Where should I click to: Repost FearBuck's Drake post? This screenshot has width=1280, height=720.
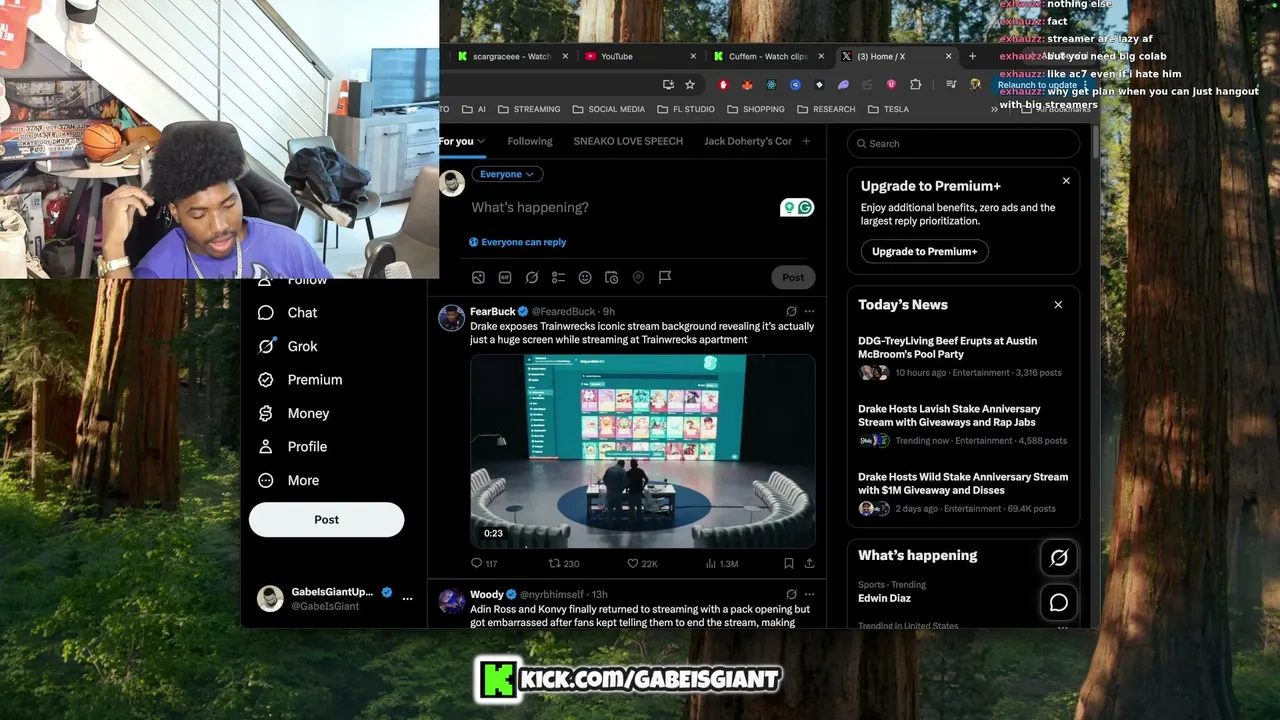point(564,564)
